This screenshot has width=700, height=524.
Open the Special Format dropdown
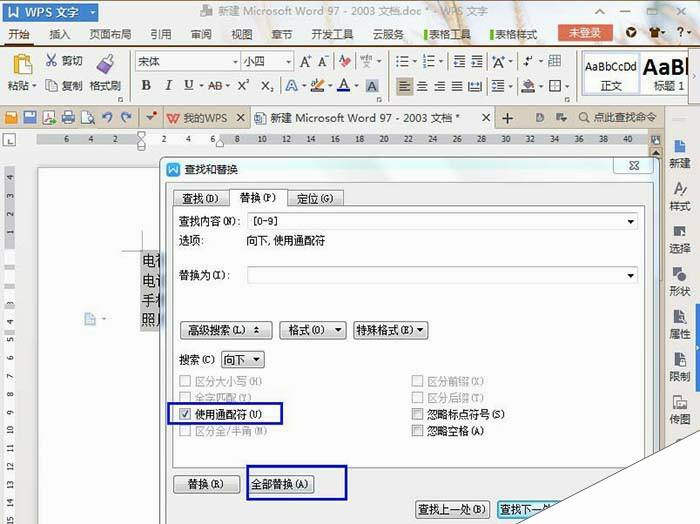pyautogui.click(x=391, y=330)
